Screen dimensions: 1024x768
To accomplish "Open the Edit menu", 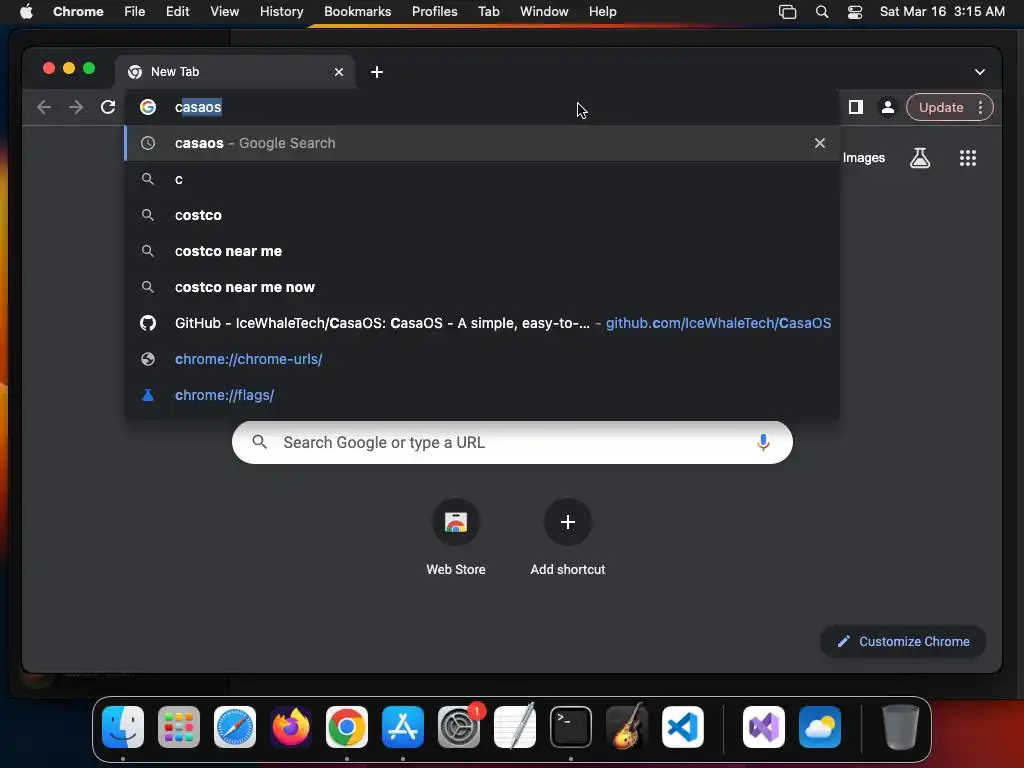I will [x=177, y=11].
